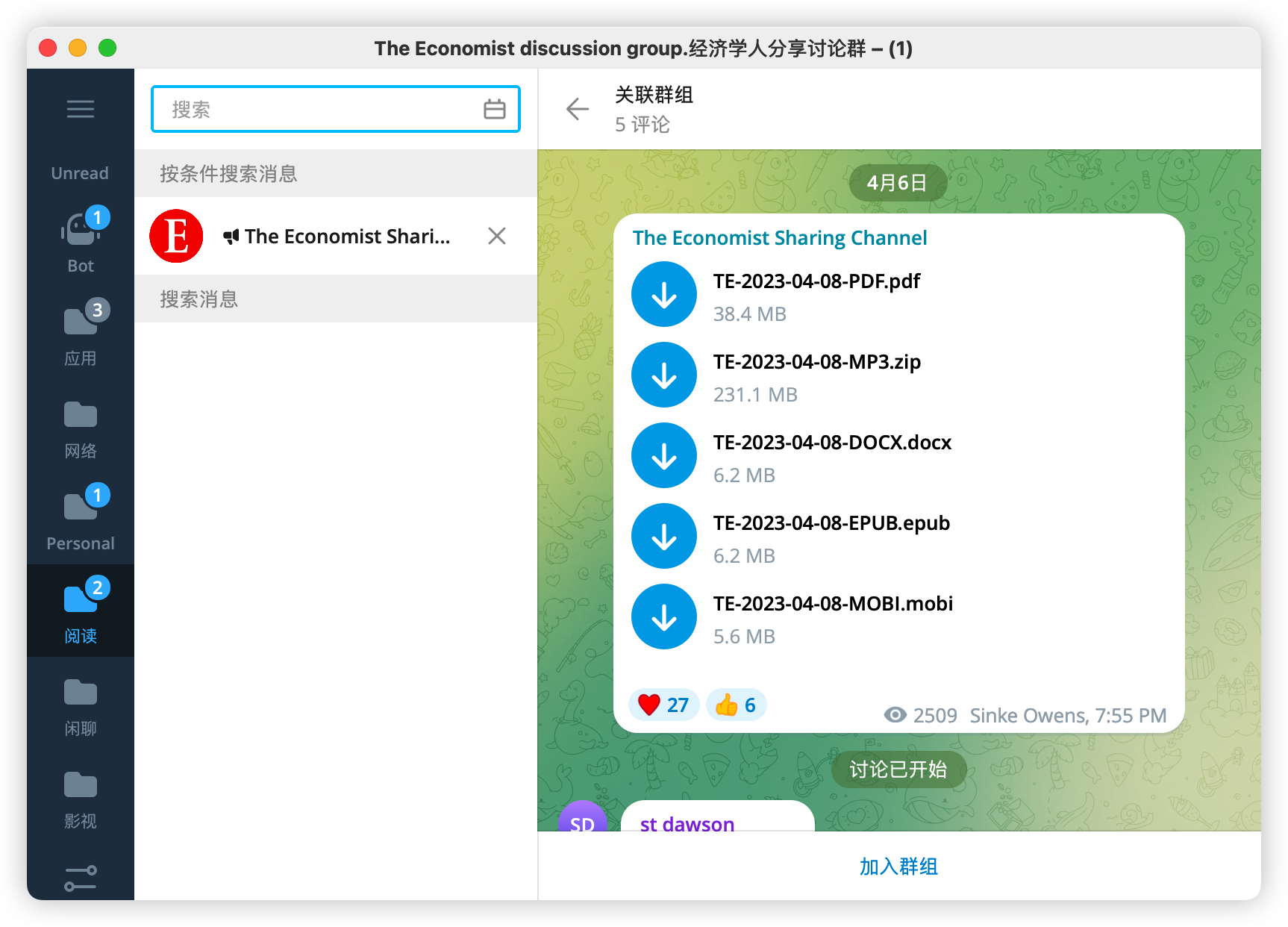Viewport: 1288px width, 927px height.
Task: Click Sinke Owens, 7:55 PM timestamp
Action: coord(1068,715)
